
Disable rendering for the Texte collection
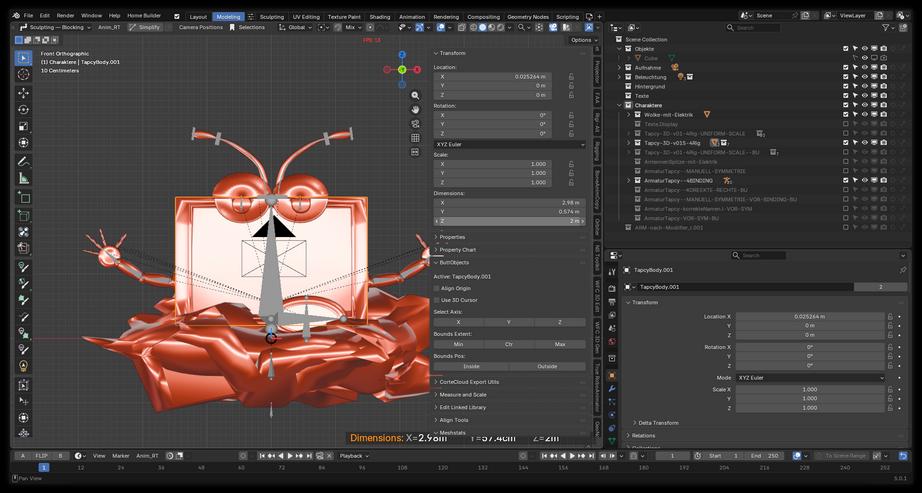pyautogui.click(x=884, y=96)
